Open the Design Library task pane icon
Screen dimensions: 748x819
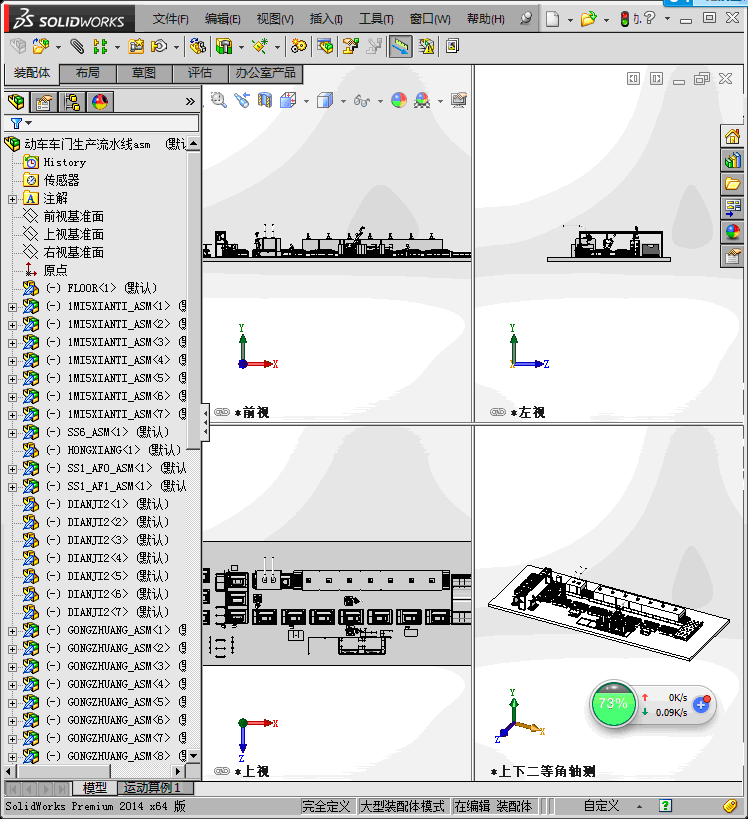point(732,160)
